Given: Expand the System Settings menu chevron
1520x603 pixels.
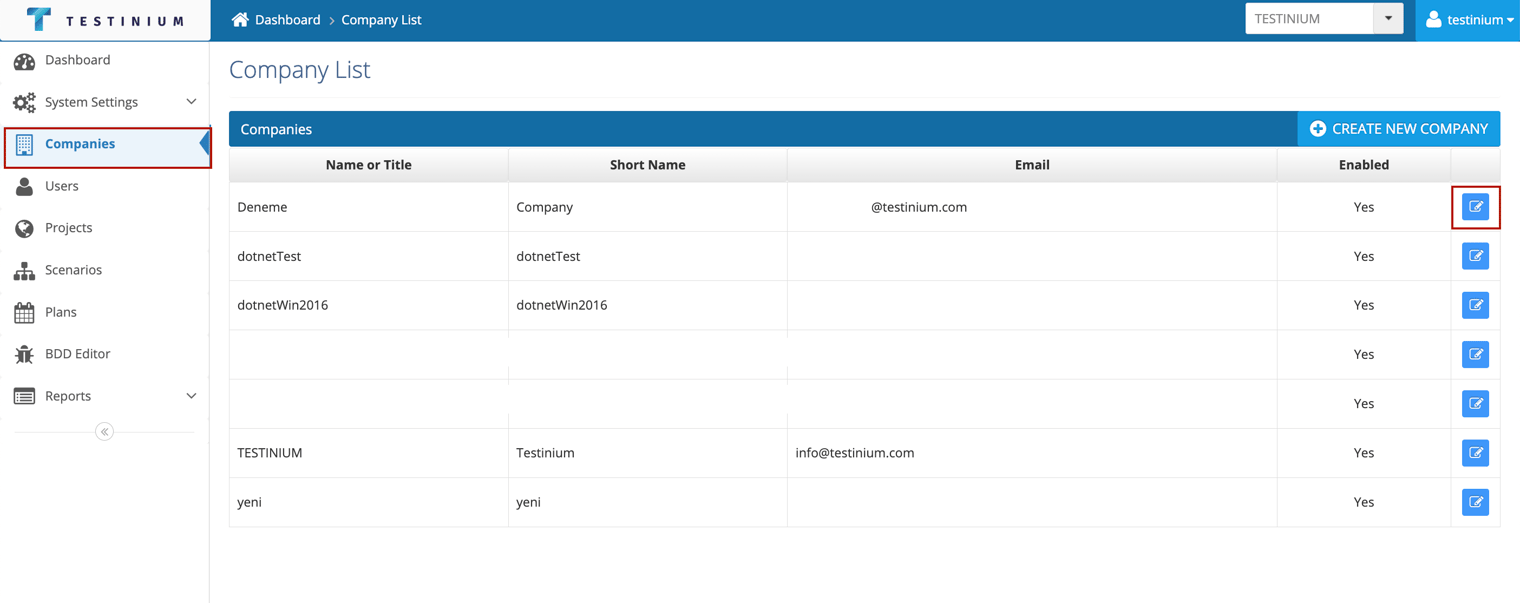Looking at the screenshot, I should [x=191, y=102].
